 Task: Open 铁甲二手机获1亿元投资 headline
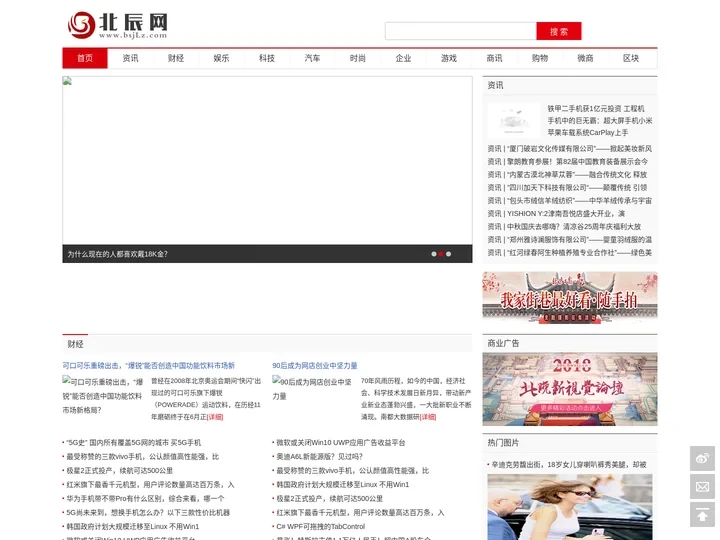(x=596, y=109)
